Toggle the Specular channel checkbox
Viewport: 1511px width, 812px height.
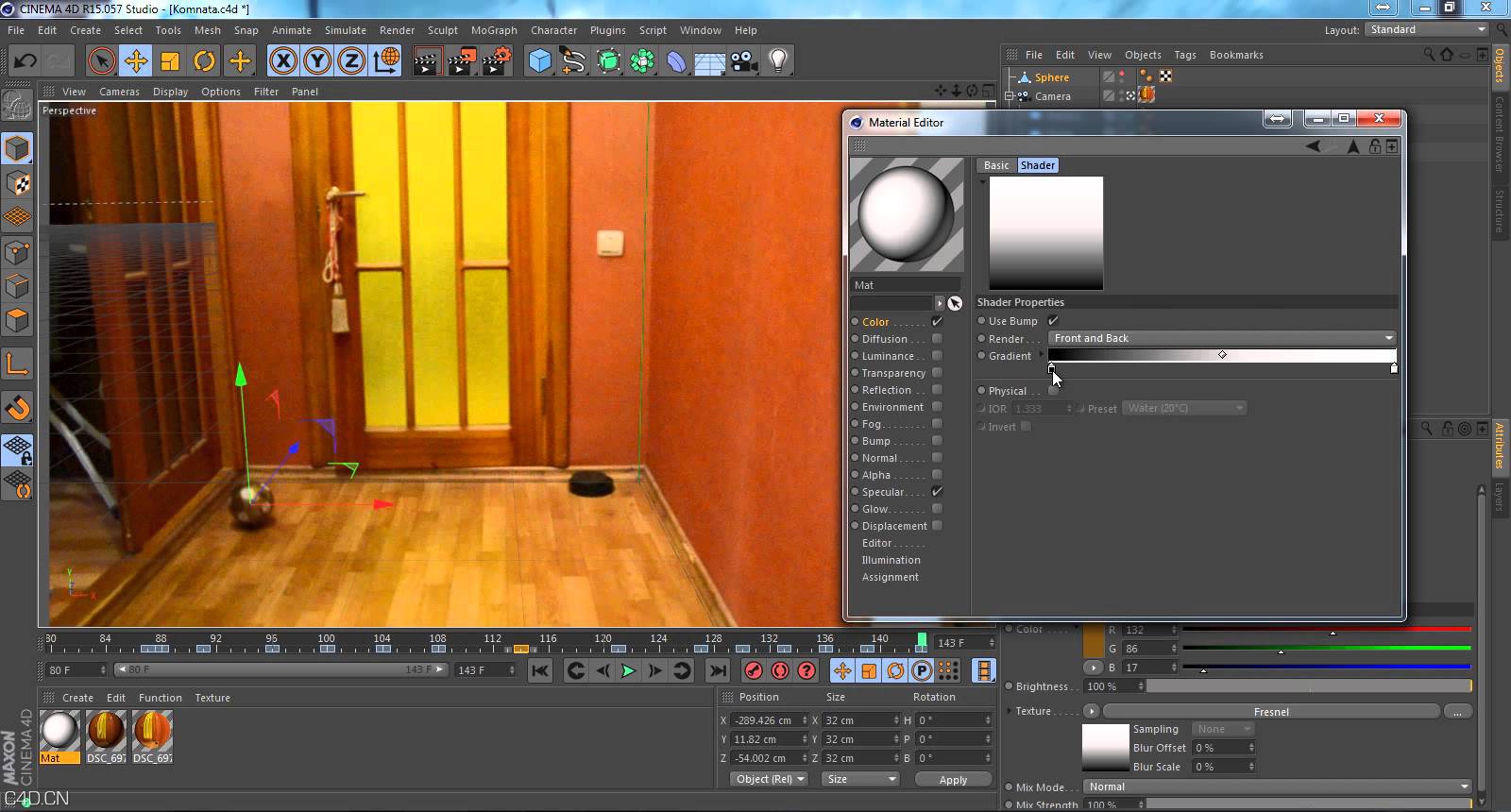tap(937, 492)
